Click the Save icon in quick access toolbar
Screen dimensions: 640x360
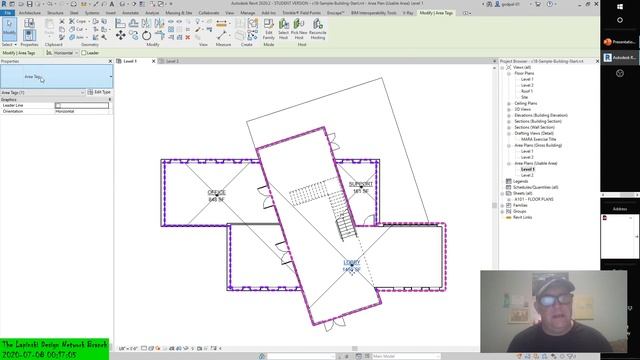[x=29, y=4]
